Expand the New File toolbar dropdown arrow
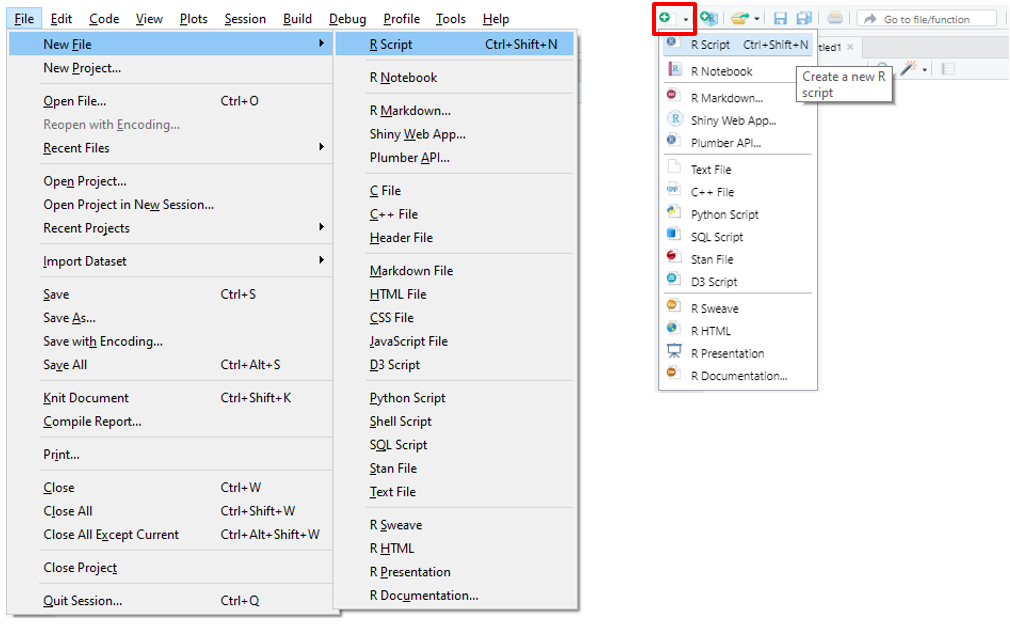 click(x=685, y=19)
